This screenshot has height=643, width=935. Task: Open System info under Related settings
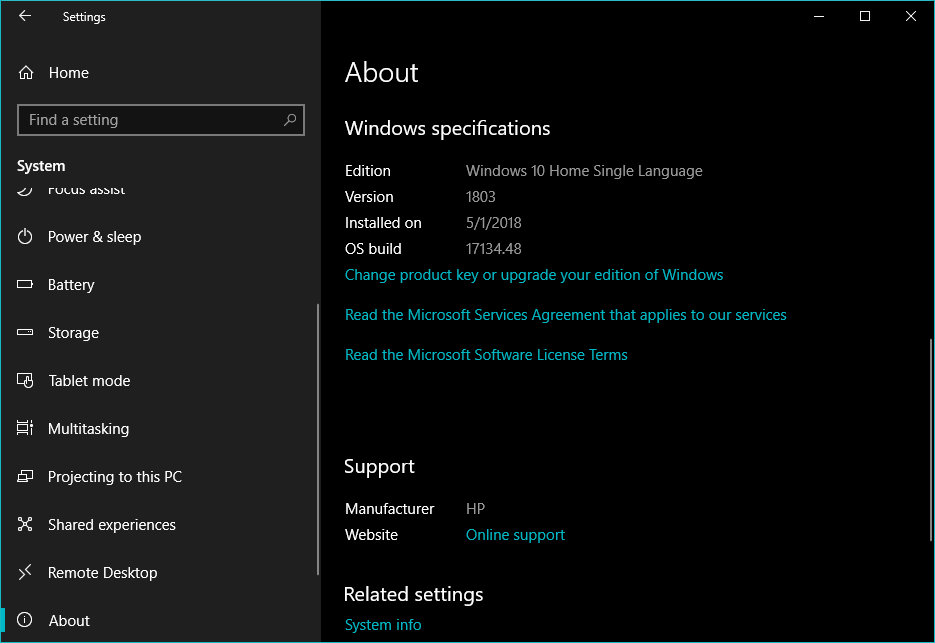[x=383, y=625]
